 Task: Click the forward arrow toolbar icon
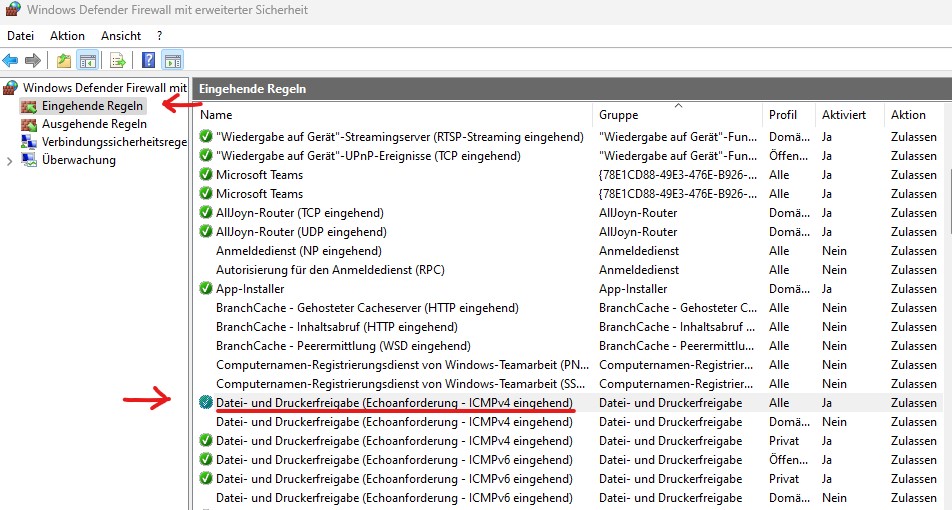click(33, 60)
